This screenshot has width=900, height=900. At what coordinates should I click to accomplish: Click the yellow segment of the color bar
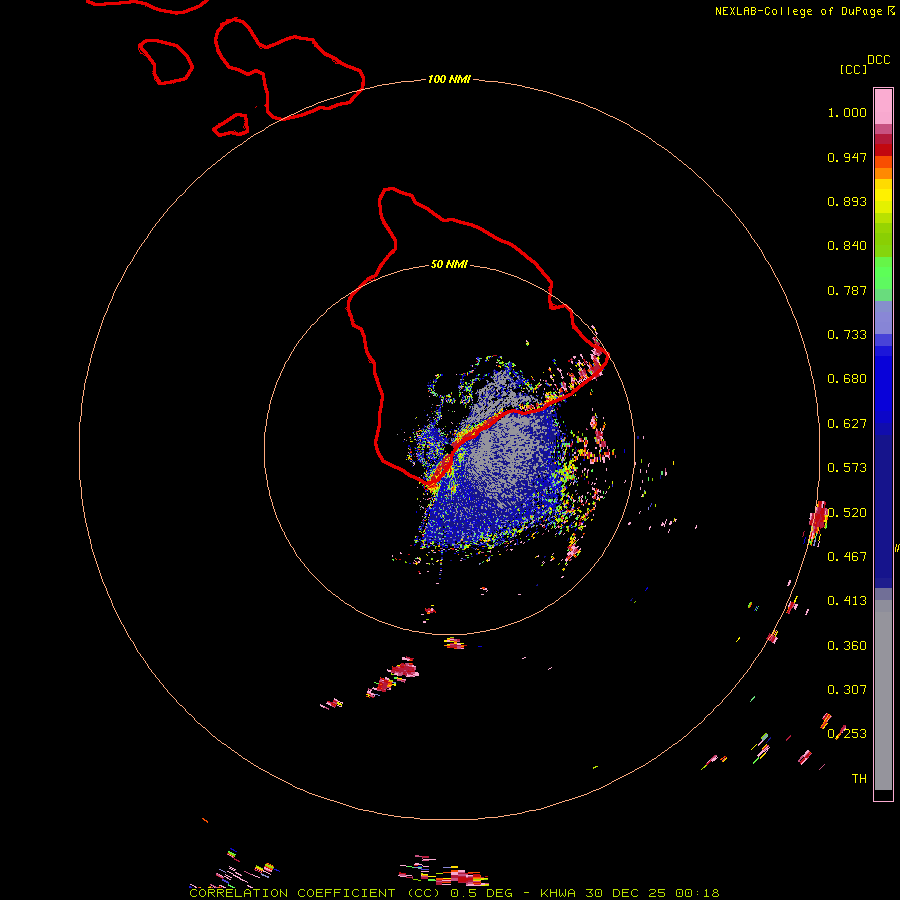point(883,196)
